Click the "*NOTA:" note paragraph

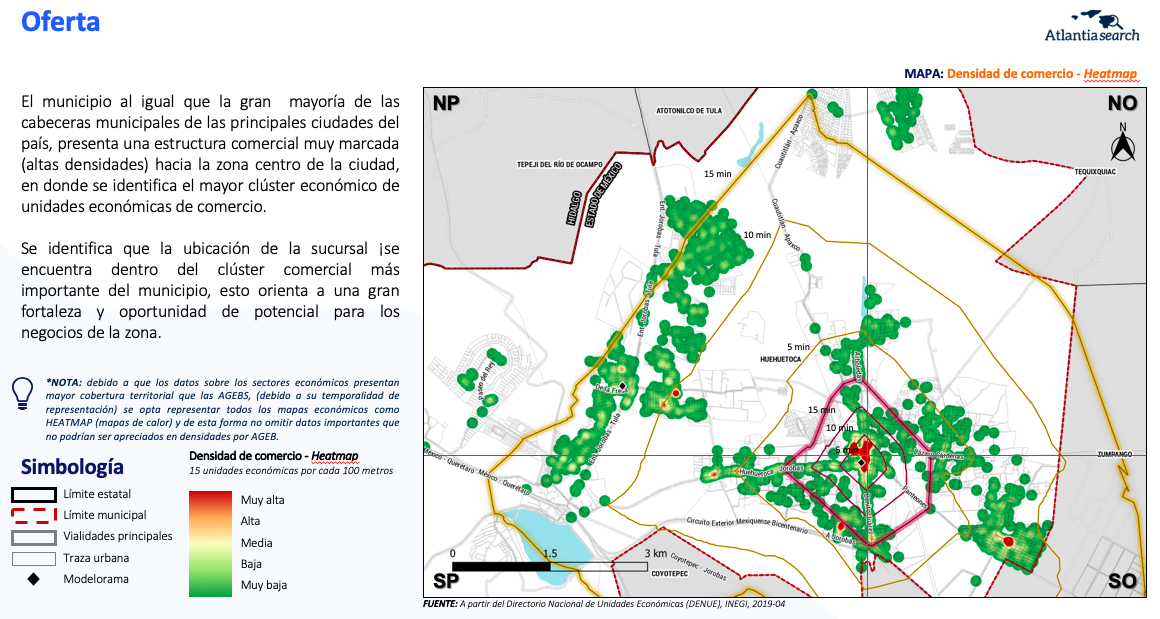223,410
